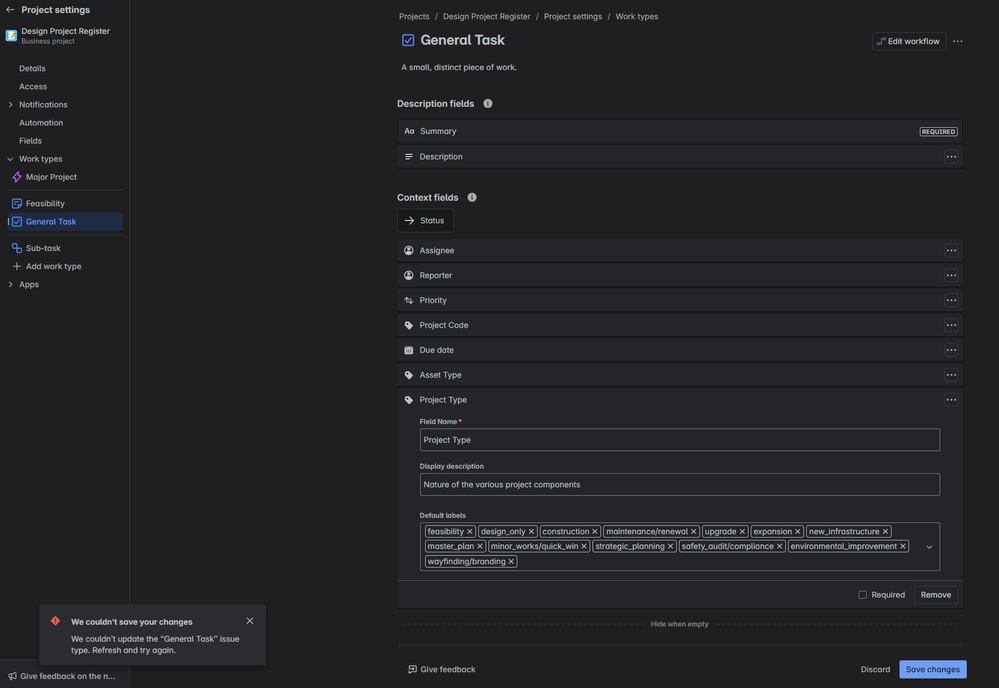The width and height of the screenshot is (999, 688).
Task: Click the Summary description field row
Action: click(x=679, y=131)
